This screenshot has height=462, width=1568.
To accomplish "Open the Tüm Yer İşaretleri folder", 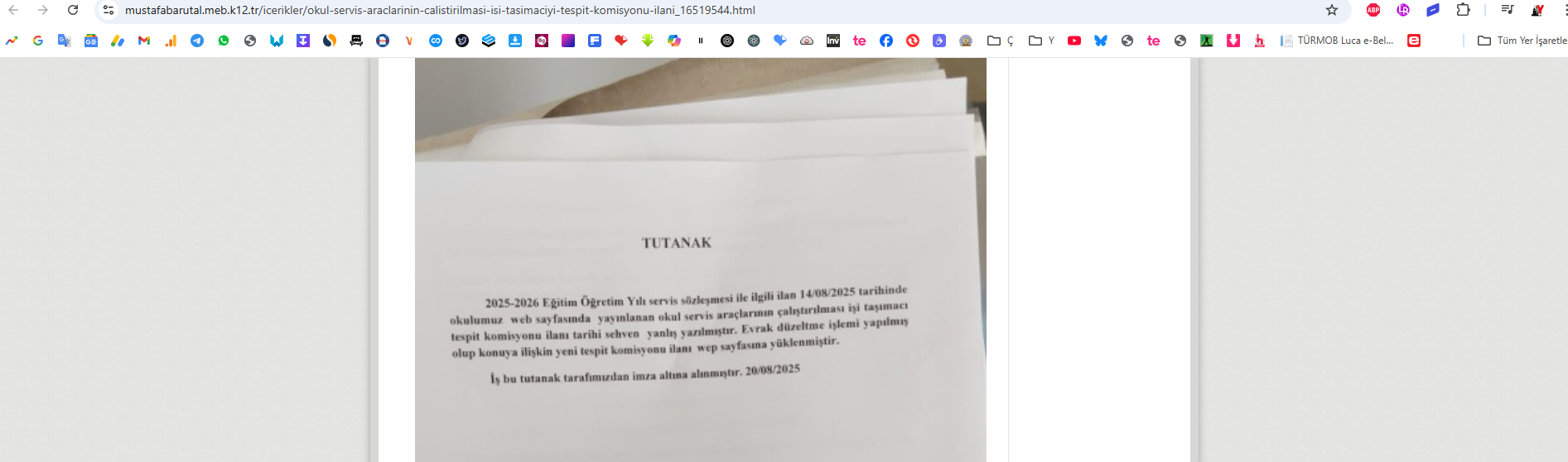I will (1522, 41).
